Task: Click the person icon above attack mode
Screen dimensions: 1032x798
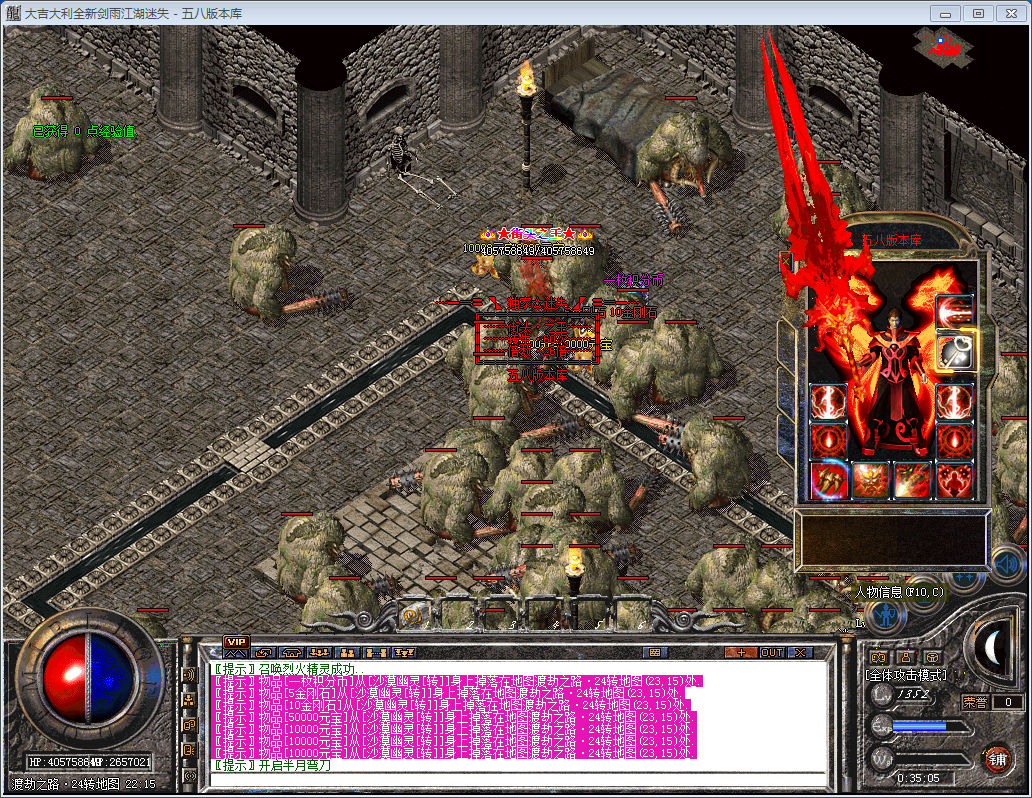Action: click(x=906, y=657)
